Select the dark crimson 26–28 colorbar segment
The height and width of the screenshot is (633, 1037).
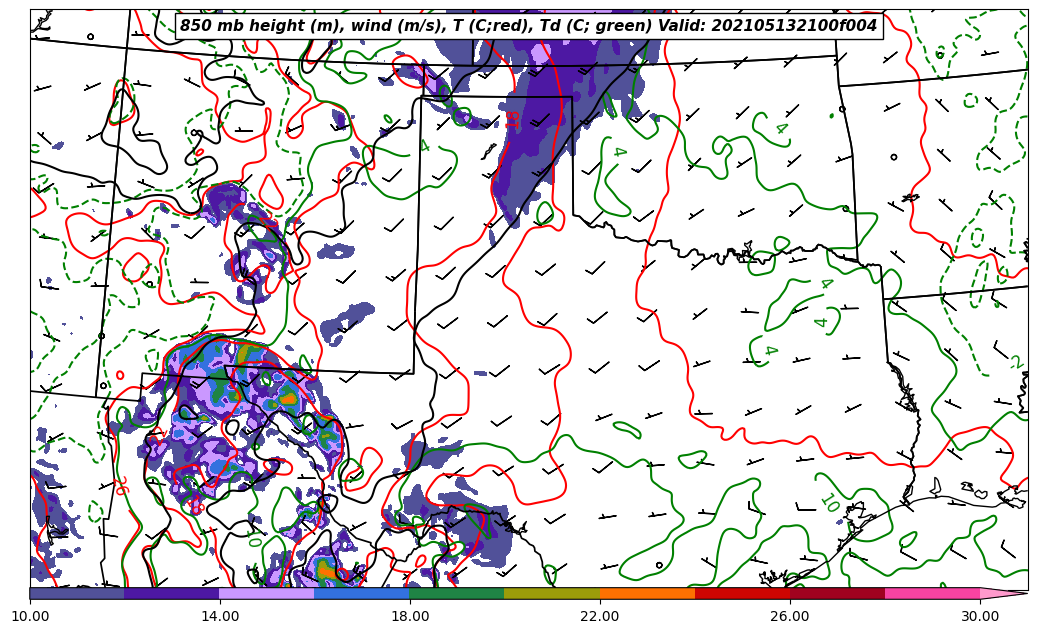(837, 593)
